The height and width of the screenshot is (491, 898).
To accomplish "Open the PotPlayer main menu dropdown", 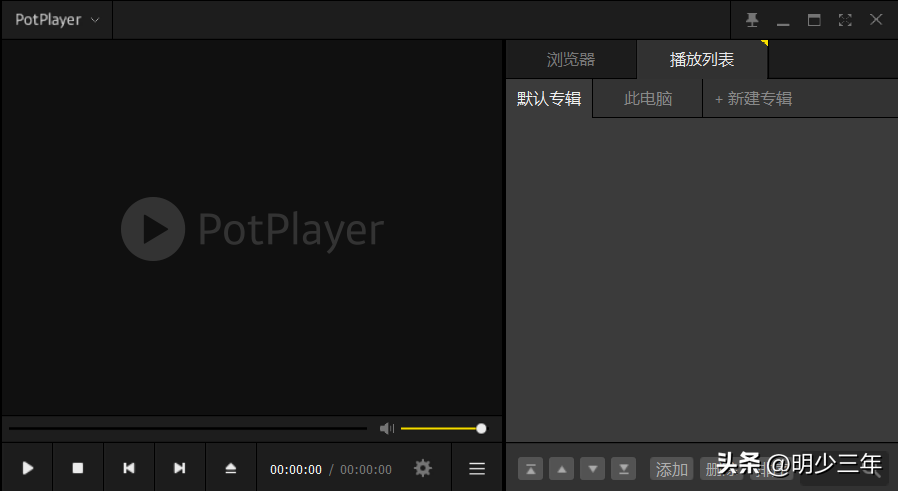I will click(57, 20).
